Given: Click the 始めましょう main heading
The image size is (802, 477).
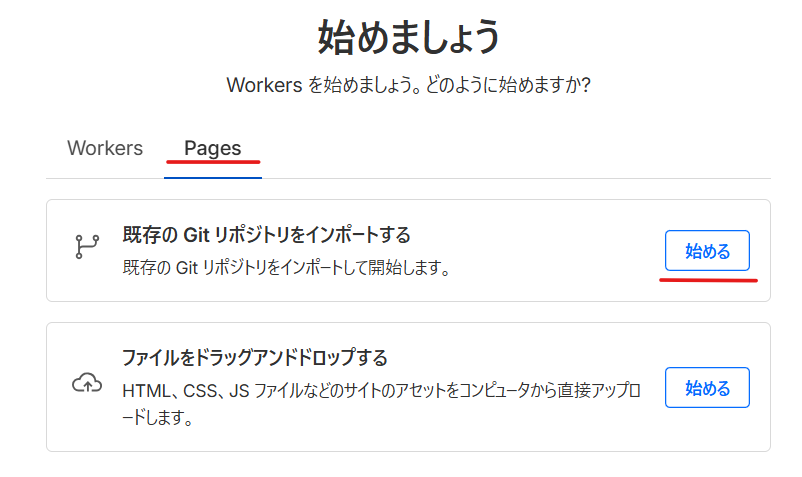Looking at the screenshot, I should pyautogui.click(x=408, y=38).
